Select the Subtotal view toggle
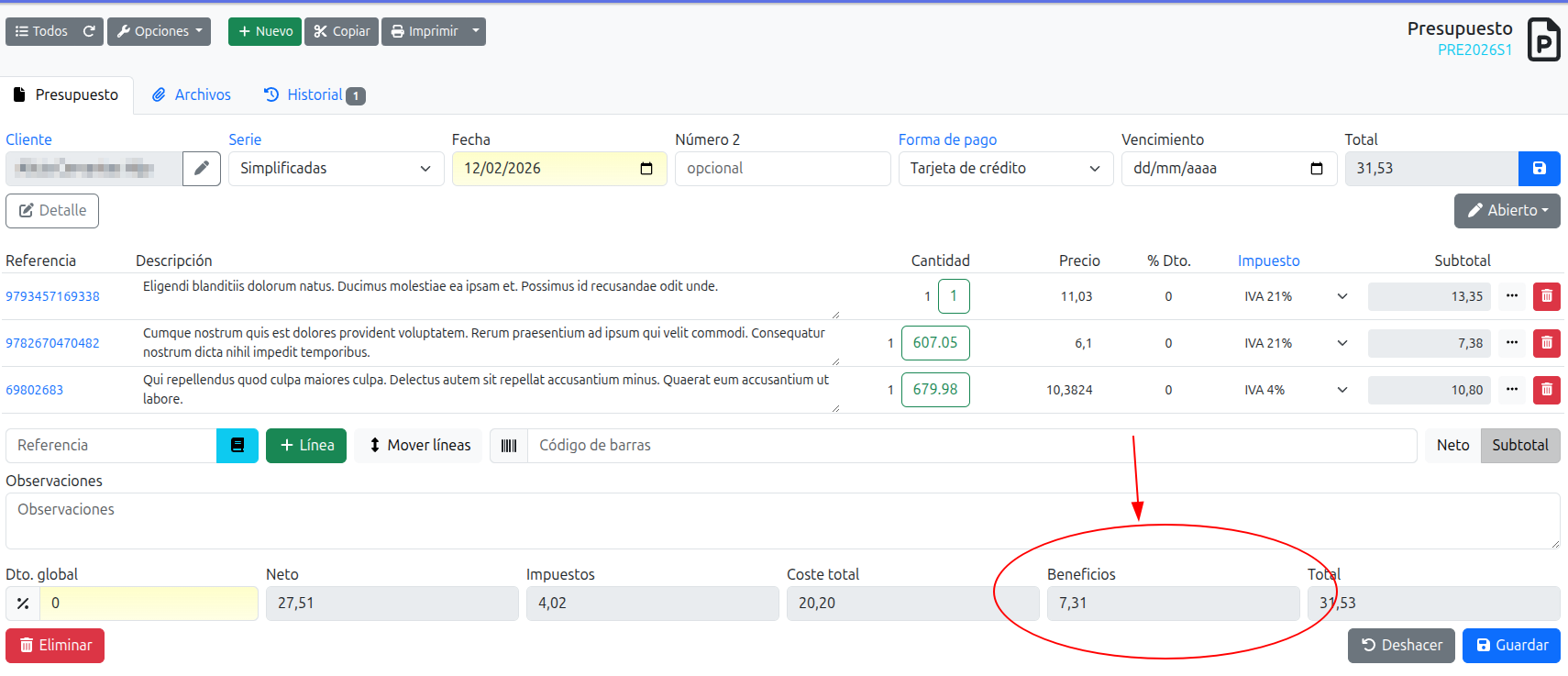 point(1519,446)
